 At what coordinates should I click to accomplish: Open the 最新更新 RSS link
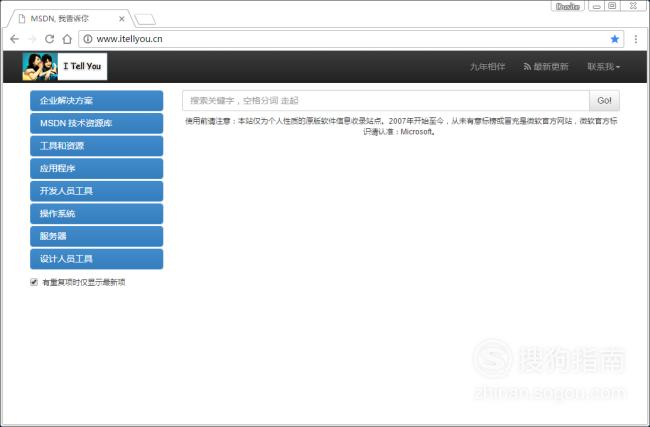(546, 67)
